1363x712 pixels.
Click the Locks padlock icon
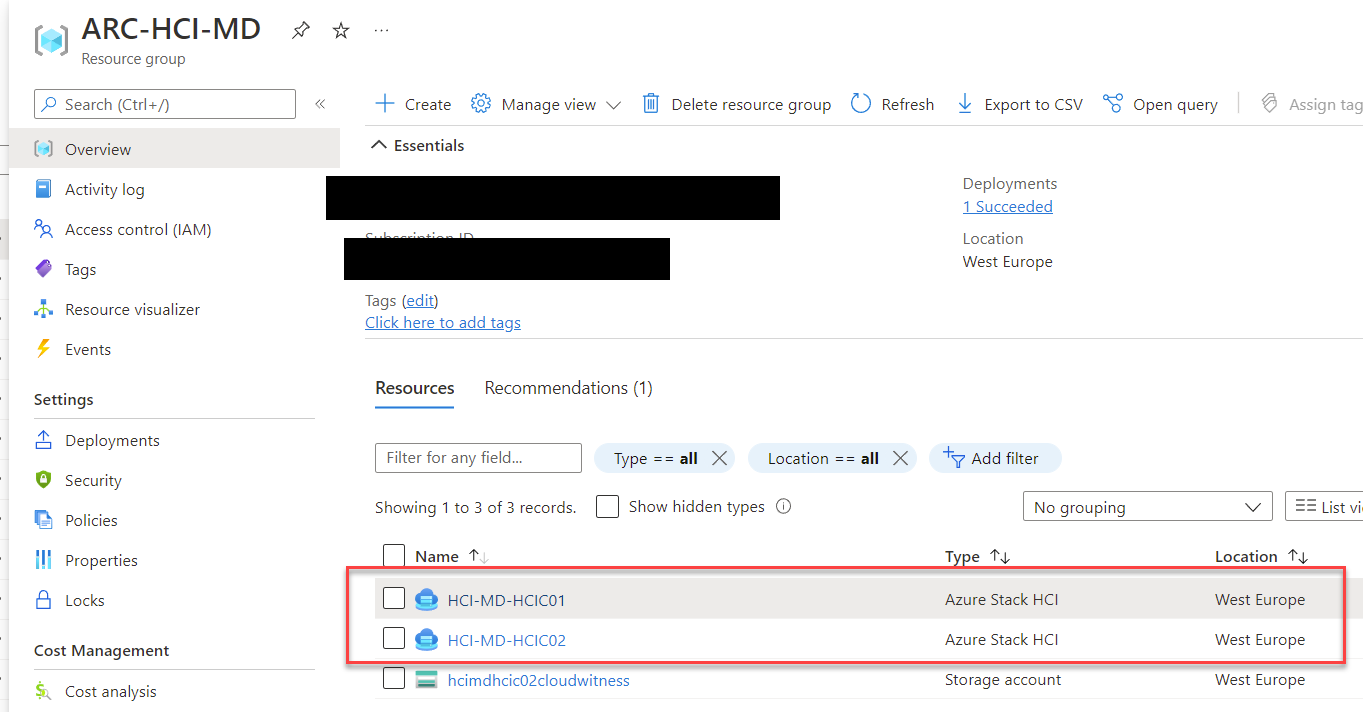pyautogui.click(x=43, y=600)
